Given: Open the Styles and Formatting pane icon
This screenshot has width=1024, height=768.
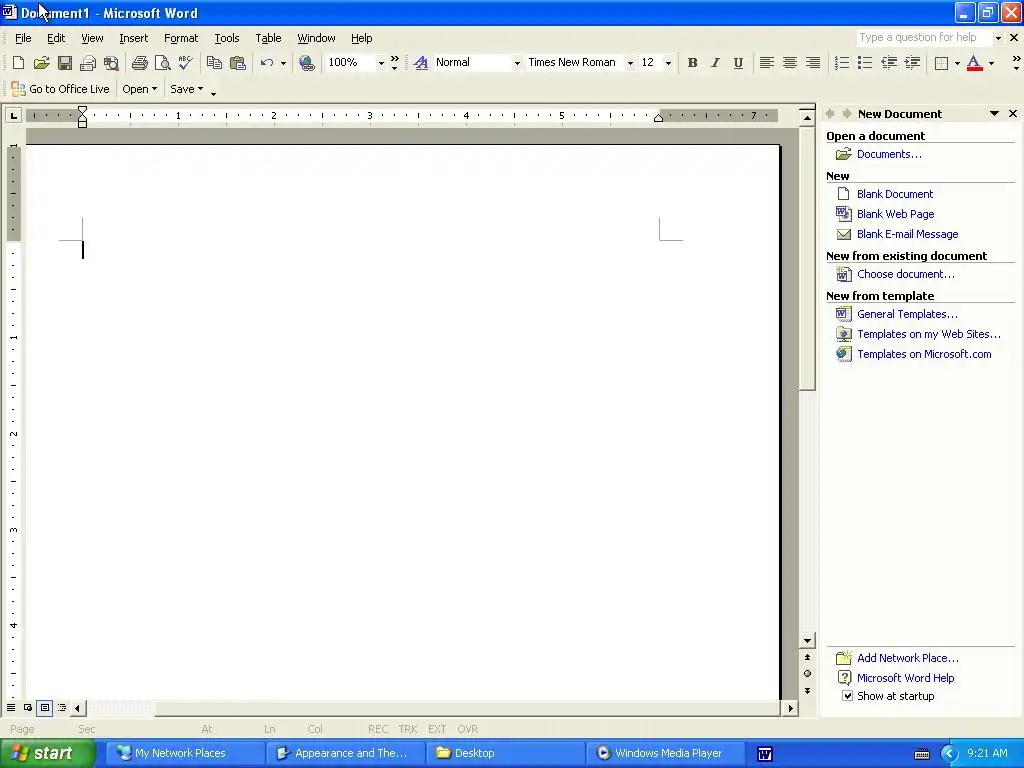Looking at the screenshot, I should (421, 63).
